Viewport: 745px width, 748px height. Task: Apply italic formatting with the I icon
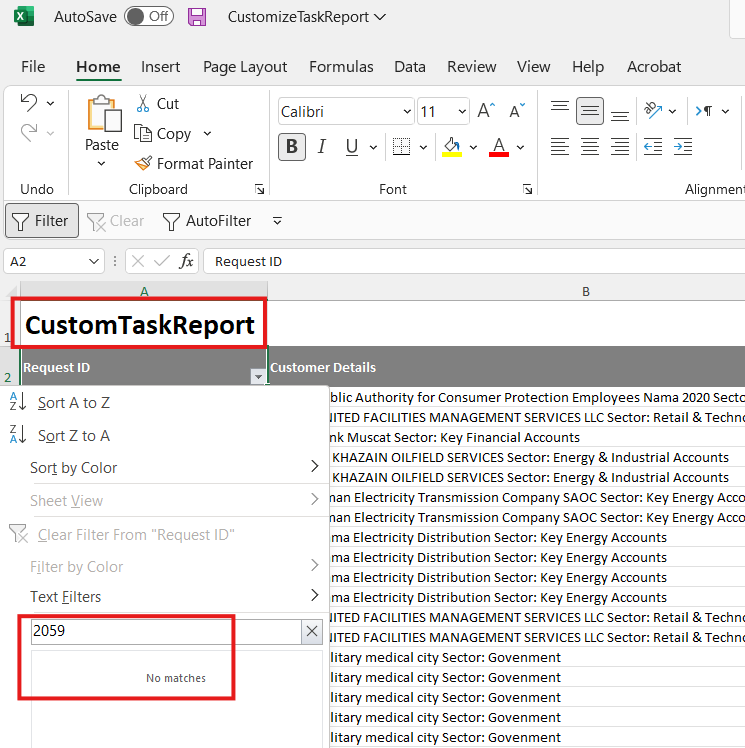[x=322, y=147]
